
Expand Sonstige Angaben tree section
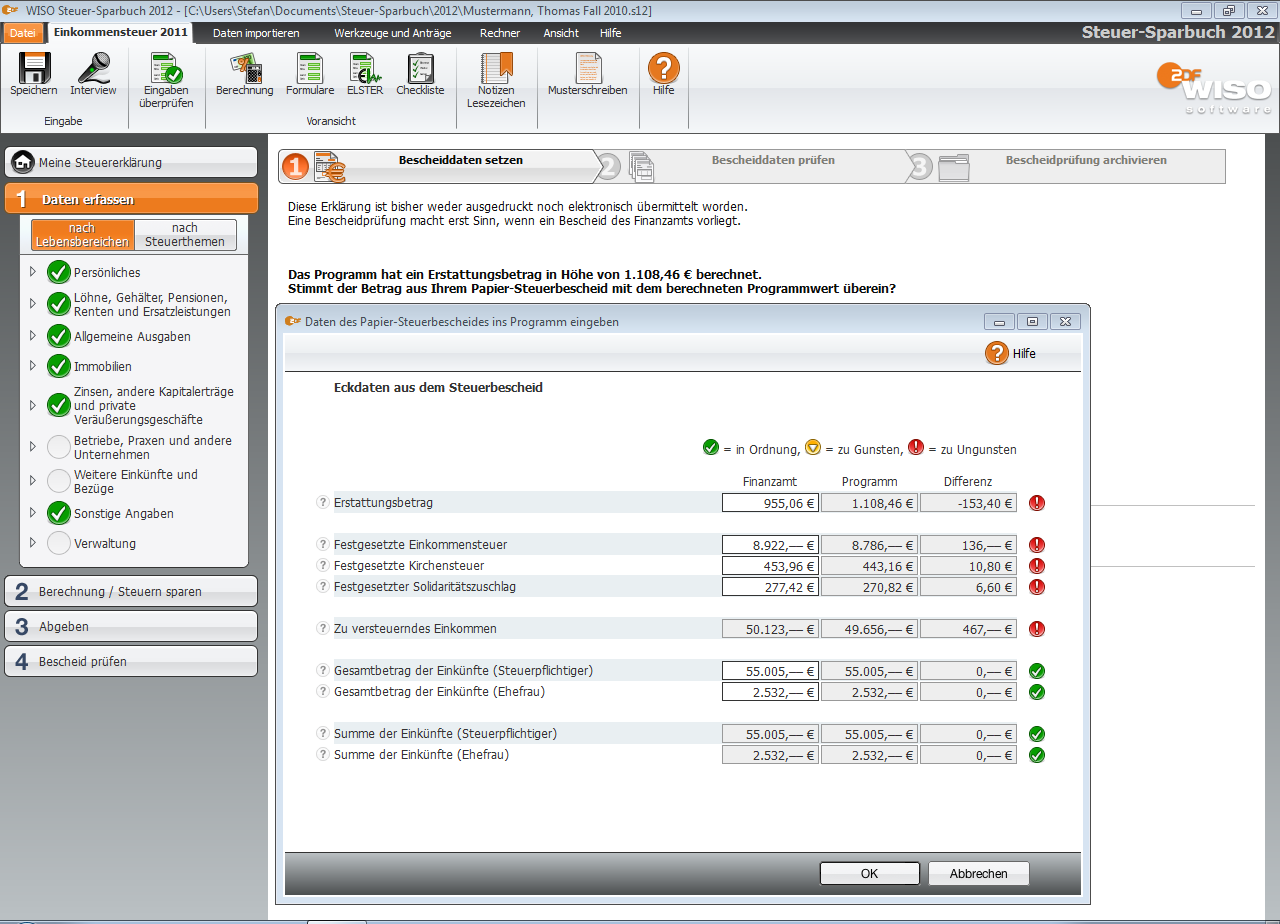(32, 513)
